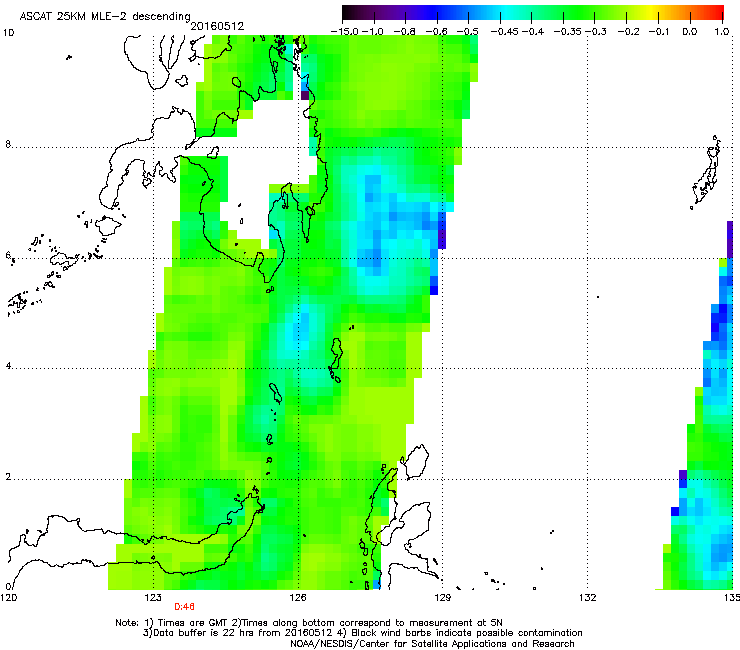Click the longitude 132 axis label
Screen dimensions: 740x650
pos(588,598)
